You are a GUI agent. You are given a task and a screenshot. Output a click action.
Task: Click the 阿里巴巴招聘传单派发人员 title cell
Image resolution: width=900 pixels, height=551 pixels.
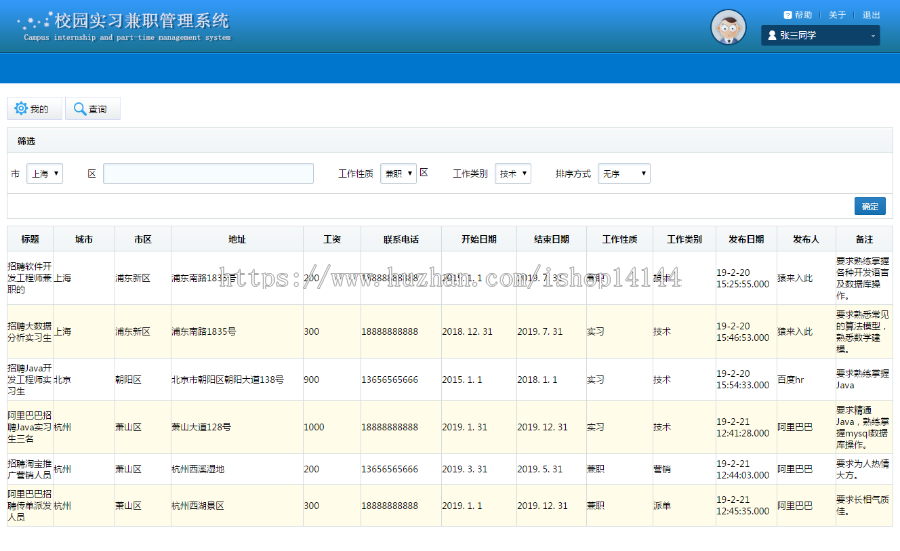point(30,506)
